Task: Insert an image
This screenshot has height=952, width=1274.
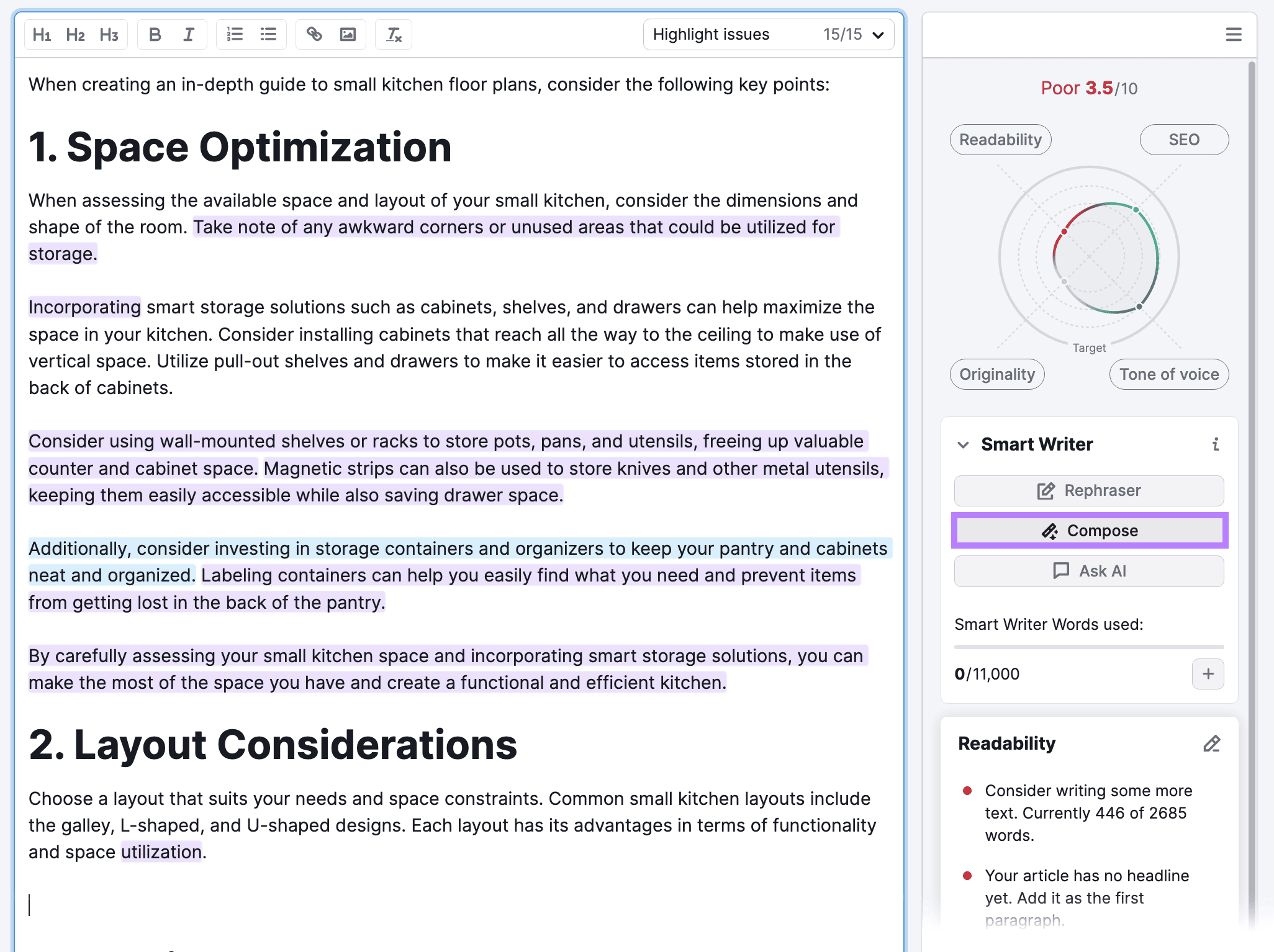Action: click(x=348, y=35)
